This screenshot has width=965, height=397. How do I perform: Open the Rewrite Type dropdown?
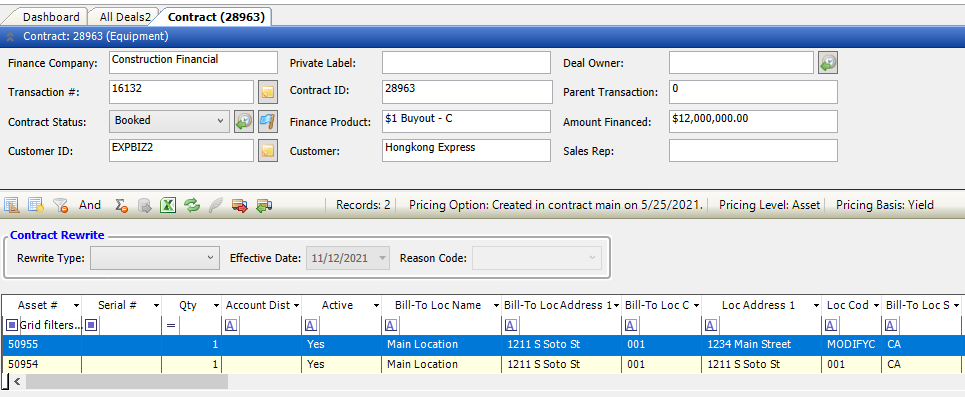154,258
